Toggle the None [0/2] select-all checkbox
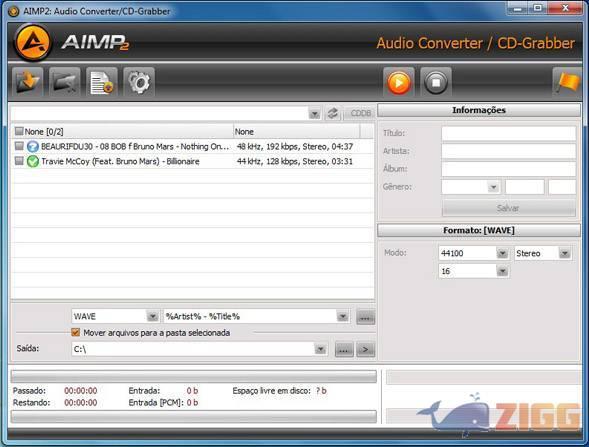The height and width of the screenshot is (447, 589). coord(19,131)
